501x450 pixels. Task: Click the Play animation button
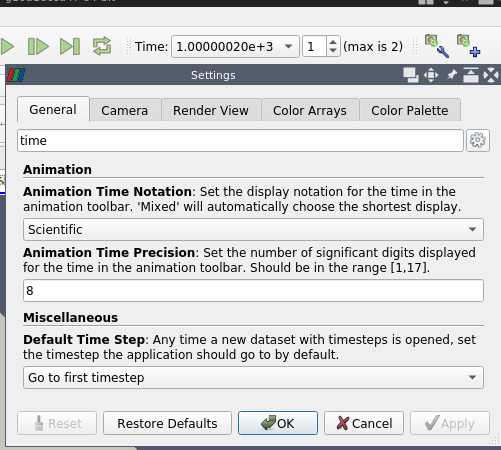pos(6,46)
